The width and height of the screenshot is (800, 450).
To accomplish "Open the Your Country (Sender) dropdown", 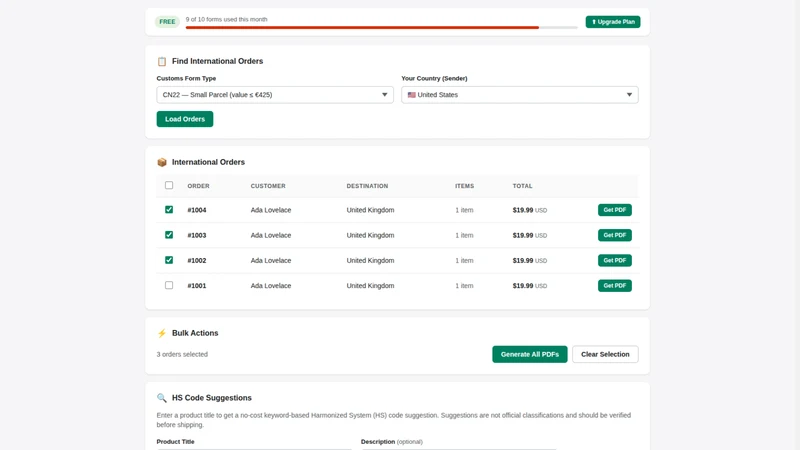I will point(519,95).
